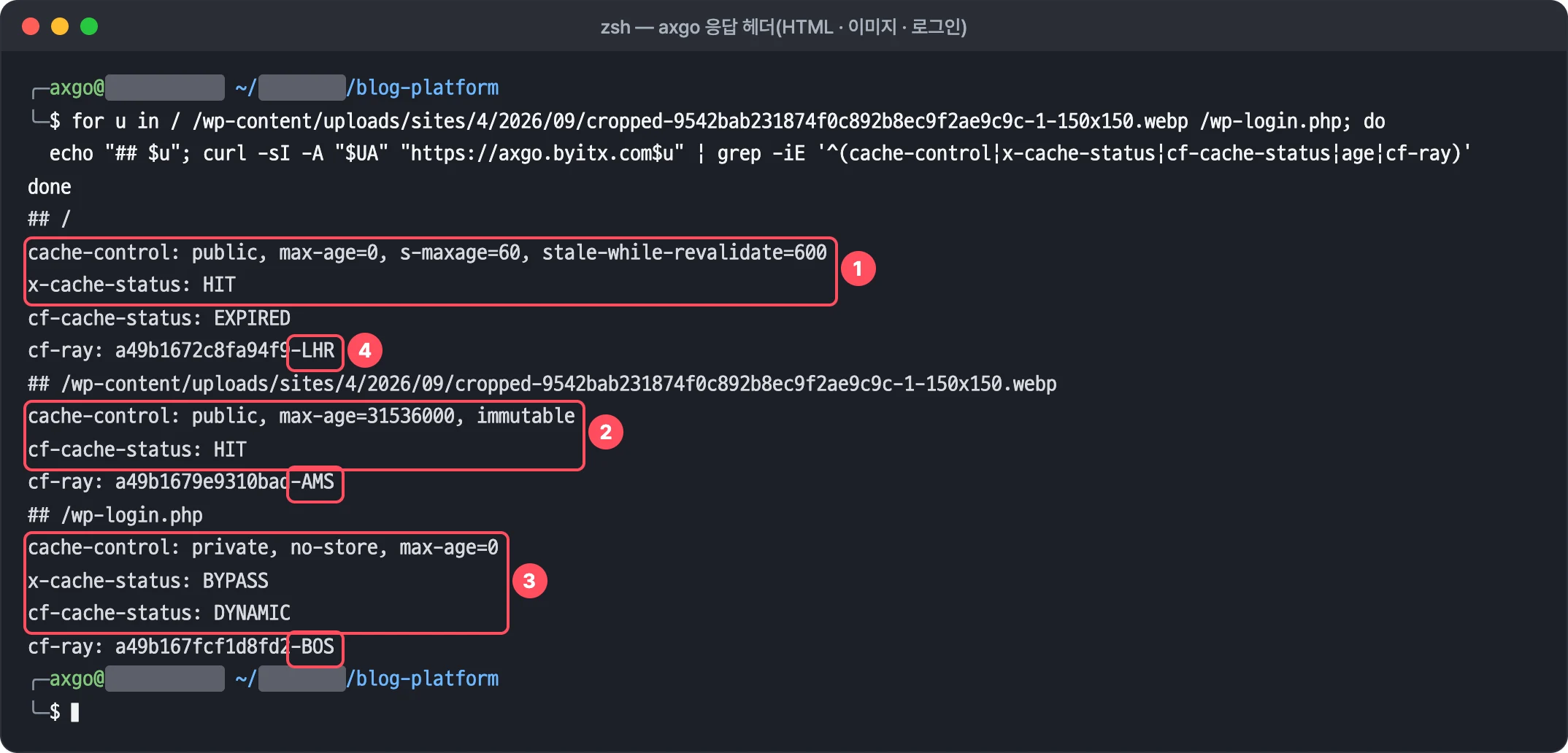
Task: Click the top prompt's /blog-platform path
Action: pyautogui.click(x=423, y=88)
